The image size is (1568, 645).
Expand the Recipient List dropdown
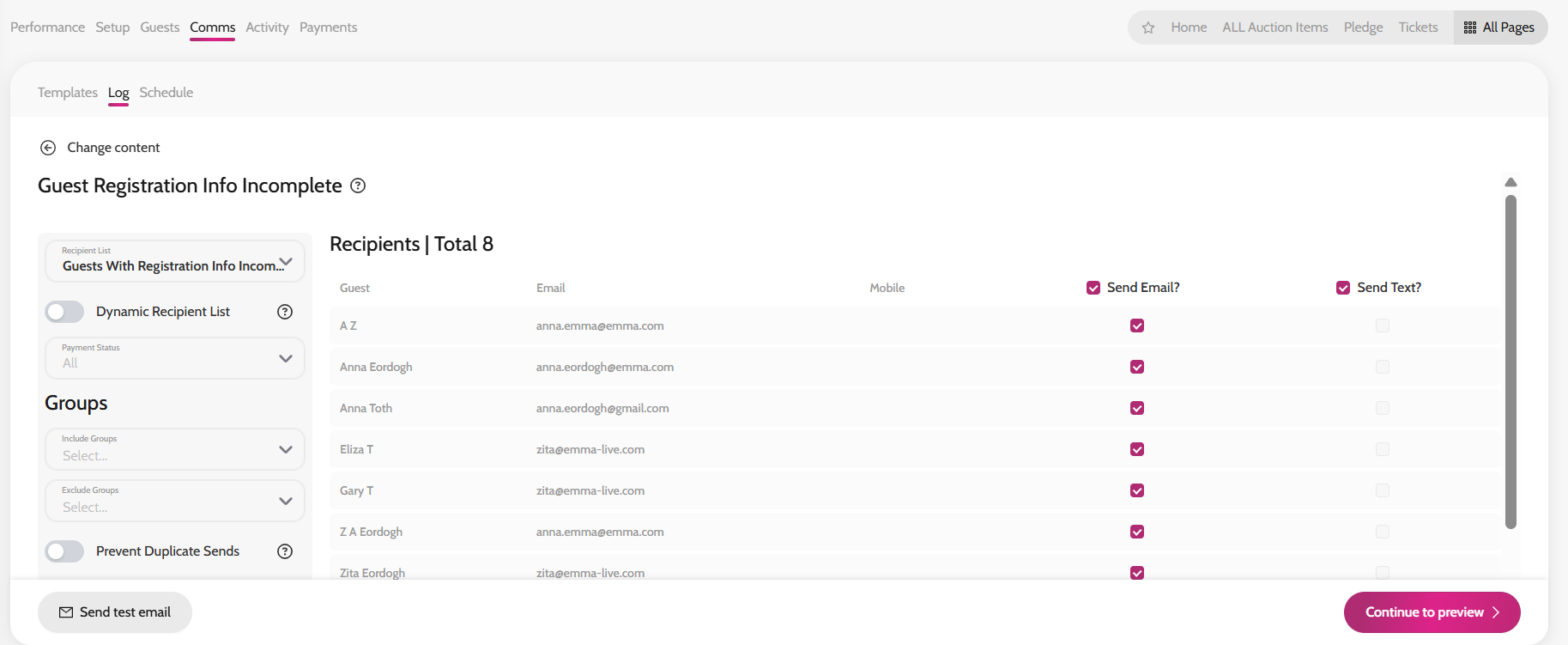click(x=175, y=261)
